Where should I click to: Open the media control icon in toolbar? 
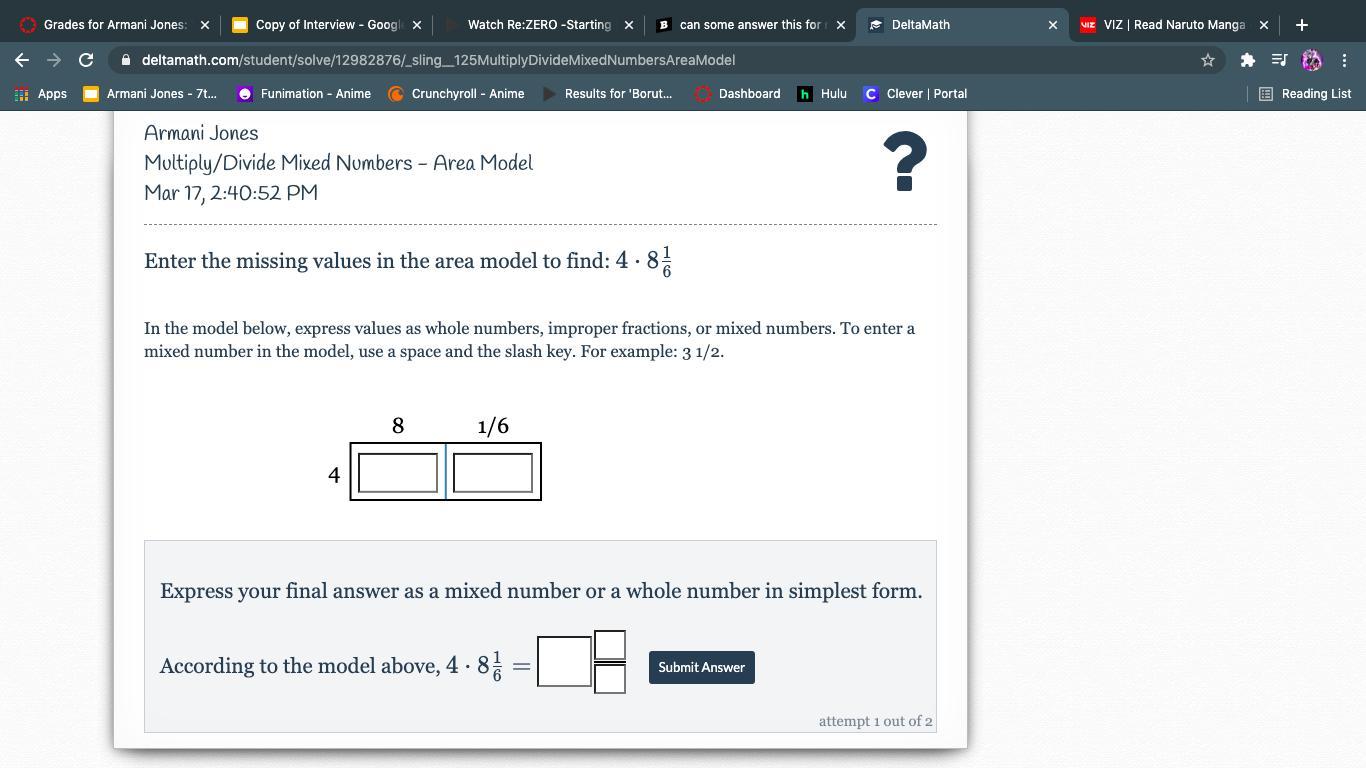click(1279, 60)
